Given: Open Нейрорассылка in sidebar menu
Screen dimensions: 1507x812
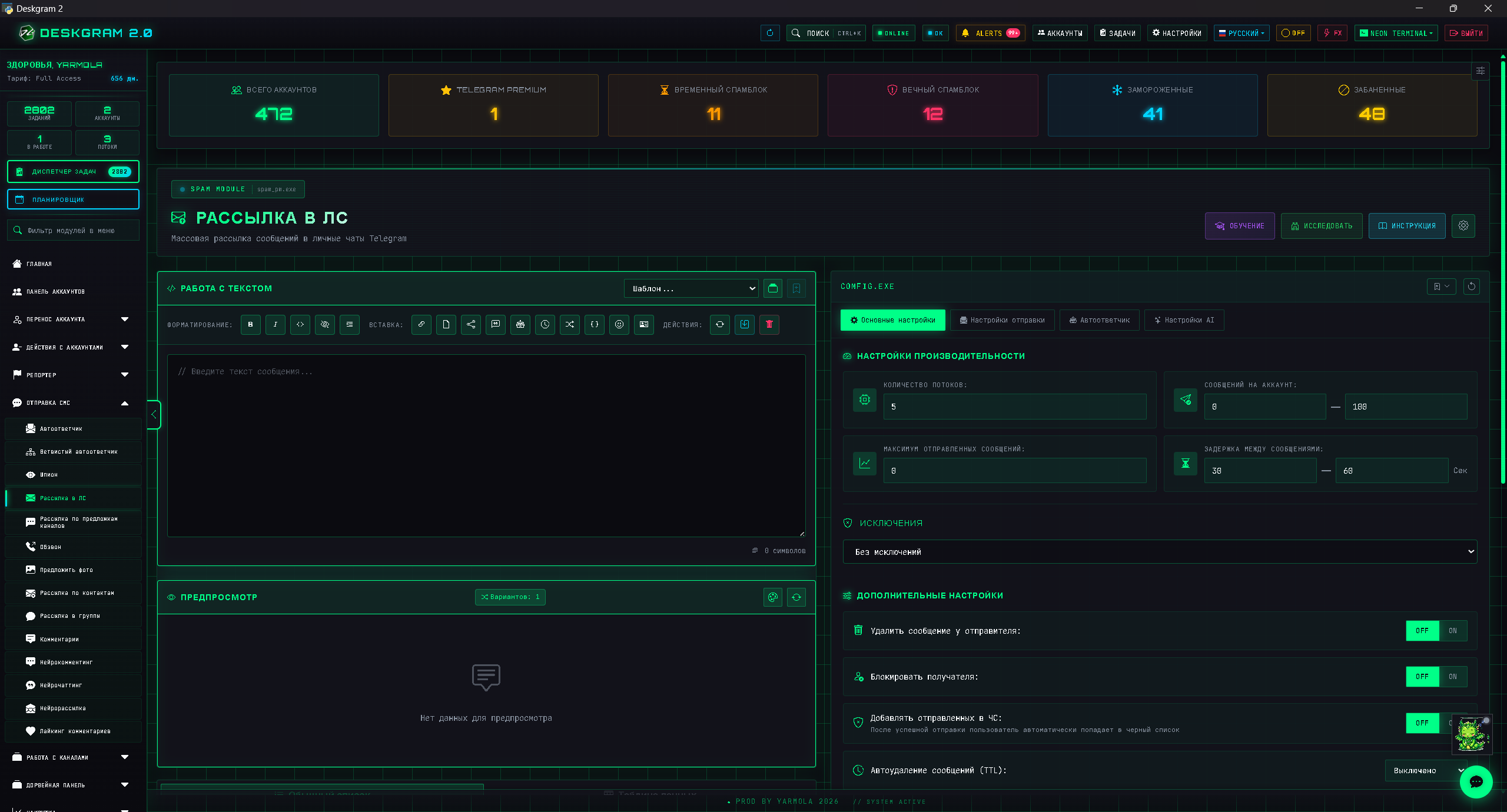Looking at the screenshot, I should [x=74, y=708].
